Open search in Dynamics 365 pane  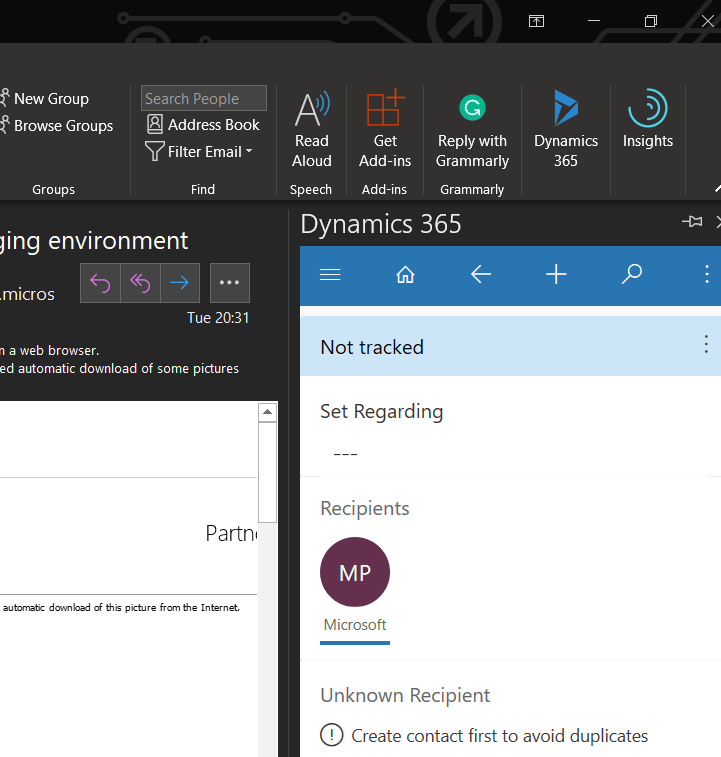pyautogui.click(x=631, y=275)
